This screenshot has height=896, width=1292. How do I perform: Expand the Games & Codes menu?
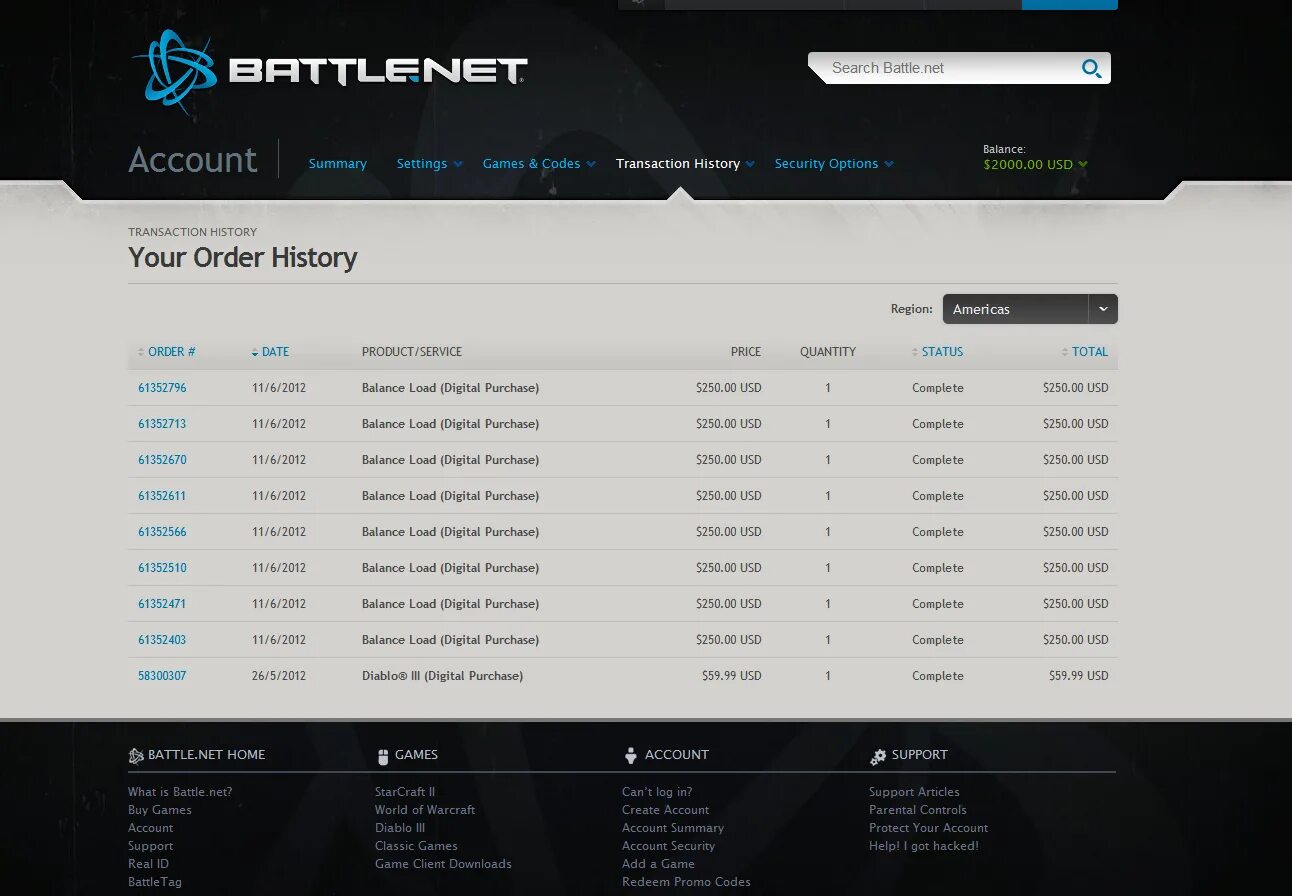539,164
